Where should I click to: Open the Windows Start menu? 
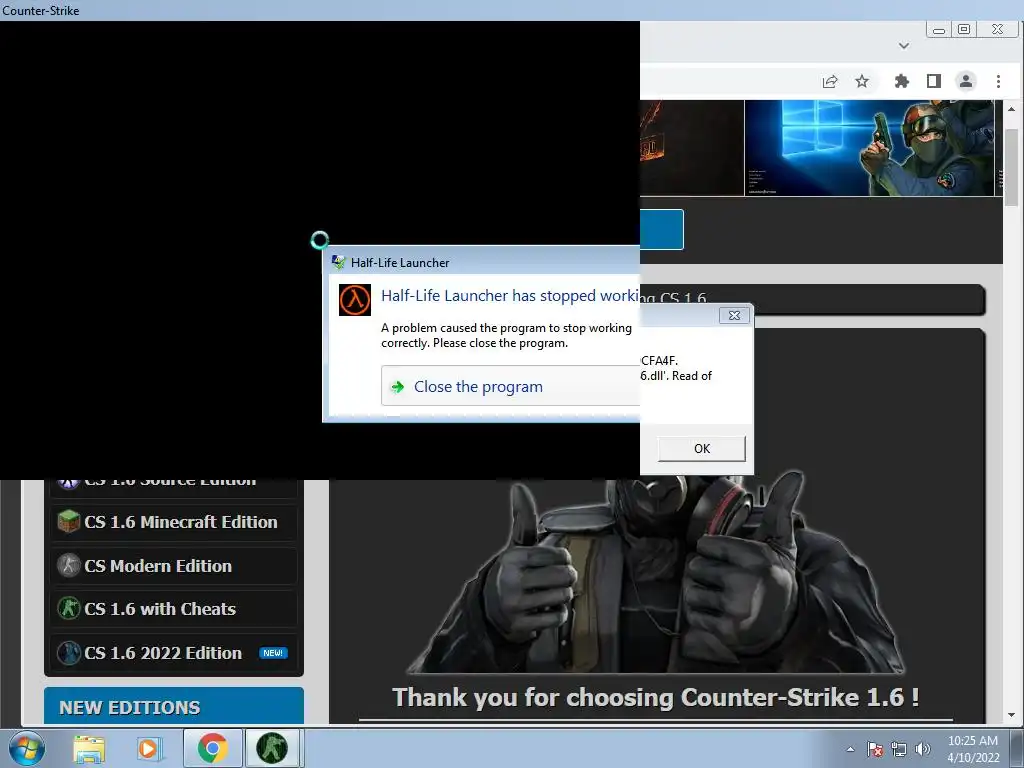27,748
